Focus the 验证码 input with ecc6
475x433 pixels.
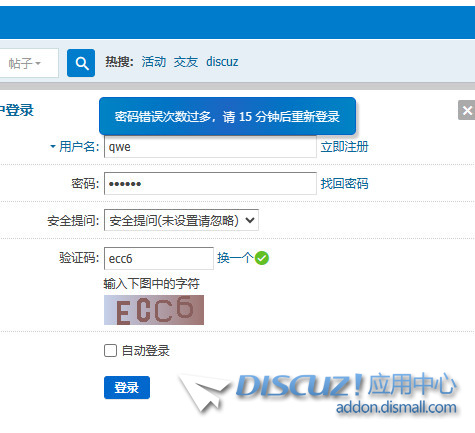(x=159, y=258)
